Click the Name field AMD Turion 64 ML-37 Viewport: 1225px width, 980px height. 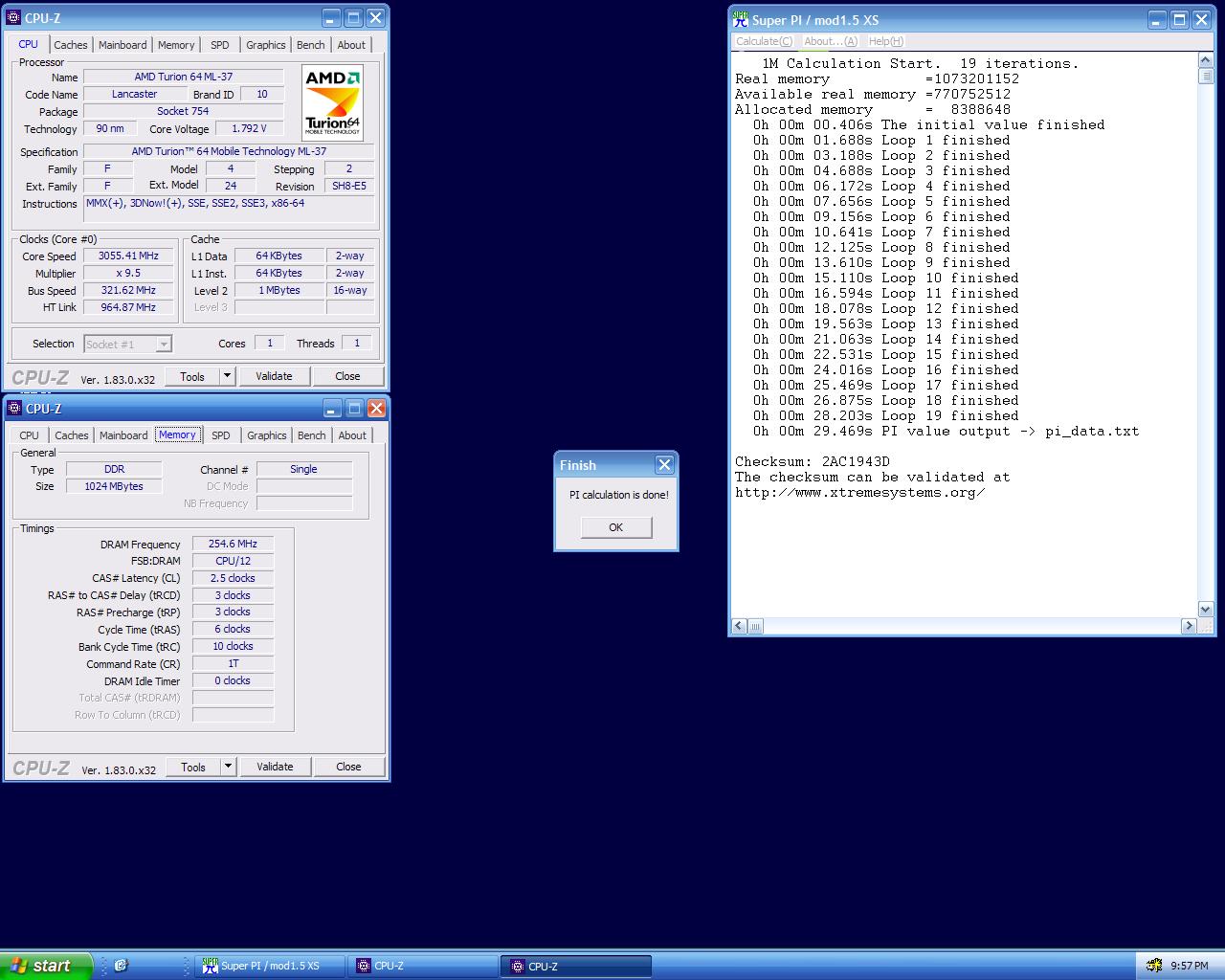pyautogui.click(x=183, y=77)
